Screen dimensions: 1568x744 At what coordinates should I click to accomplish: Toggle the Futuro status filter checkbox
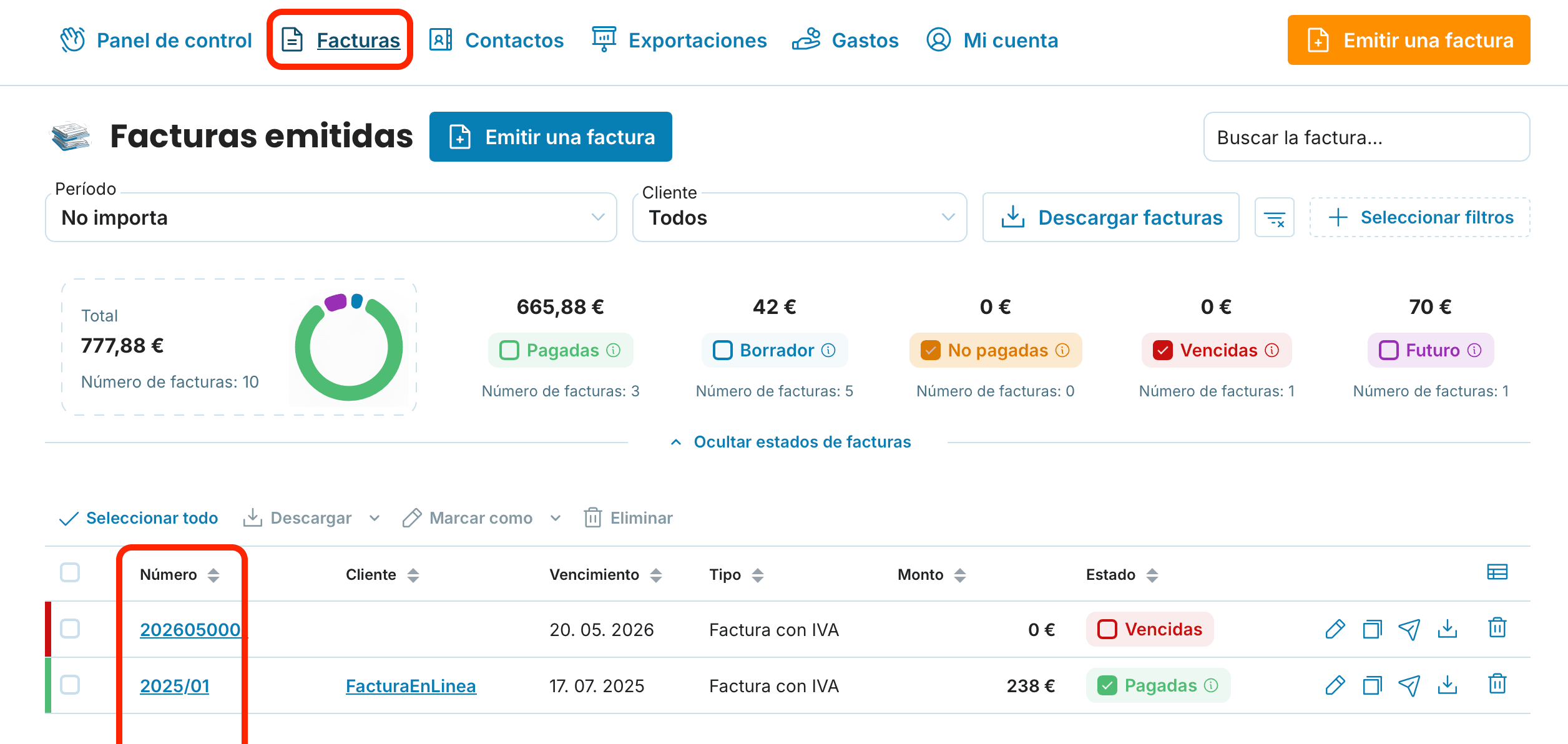(x=1389, y=350)
